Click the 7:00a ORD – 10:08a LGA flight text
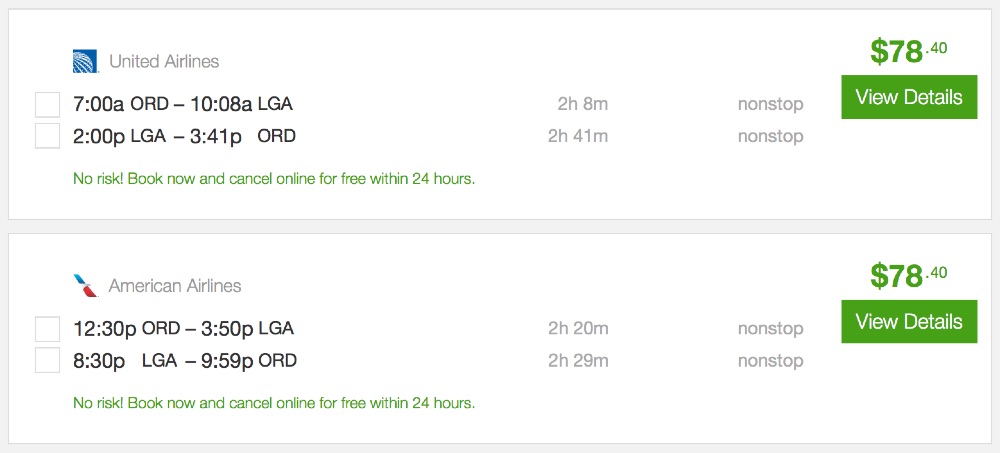The width and height of the screenshot is (1000, 453). click(183, 104)
